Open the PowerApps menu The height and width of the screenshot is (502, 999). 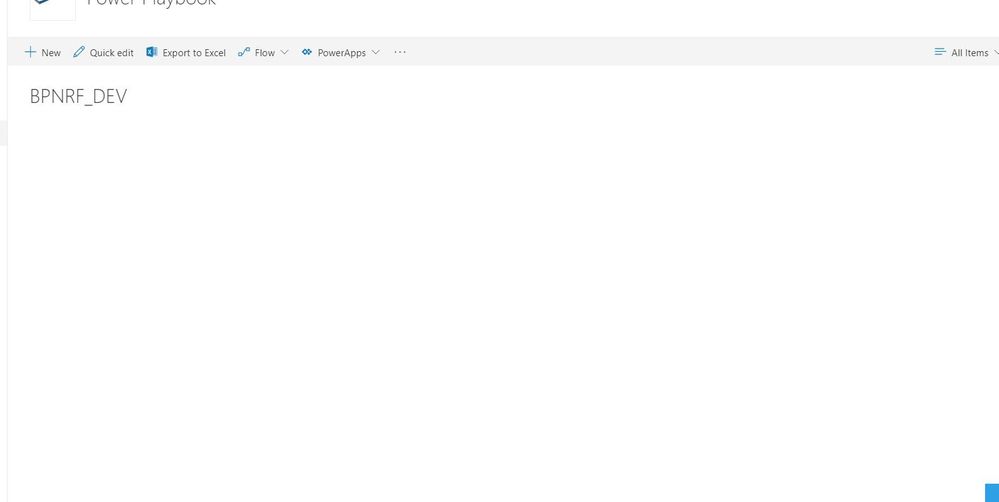point(341,53)
